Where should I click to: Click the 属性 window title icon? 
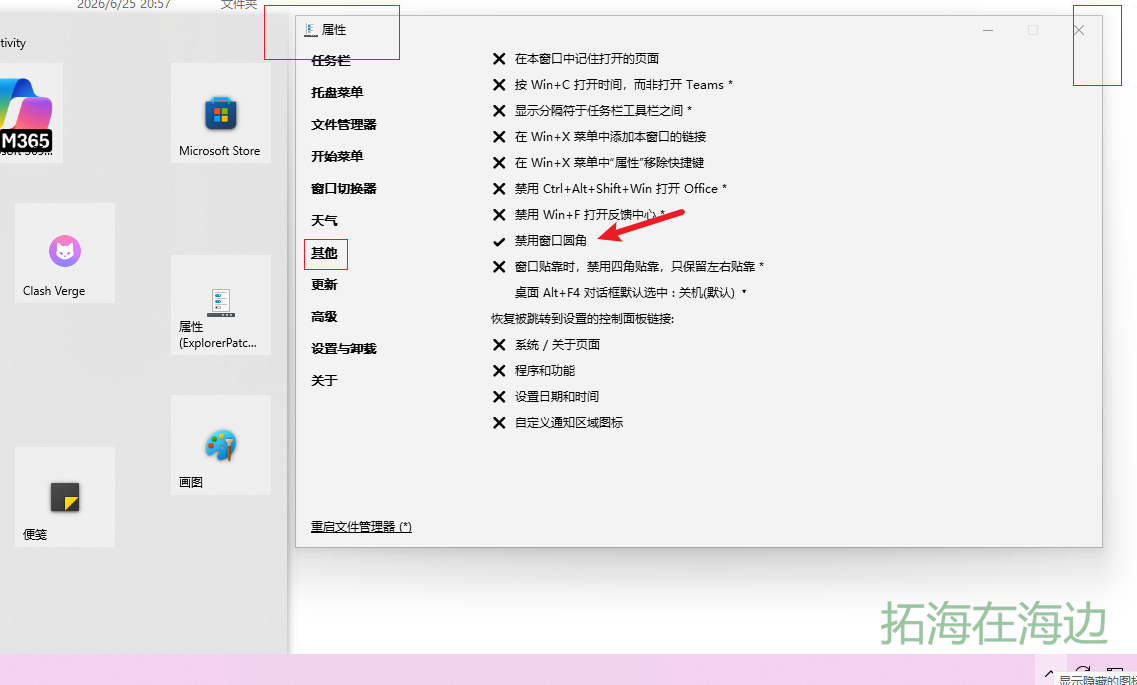click(311, 30)
